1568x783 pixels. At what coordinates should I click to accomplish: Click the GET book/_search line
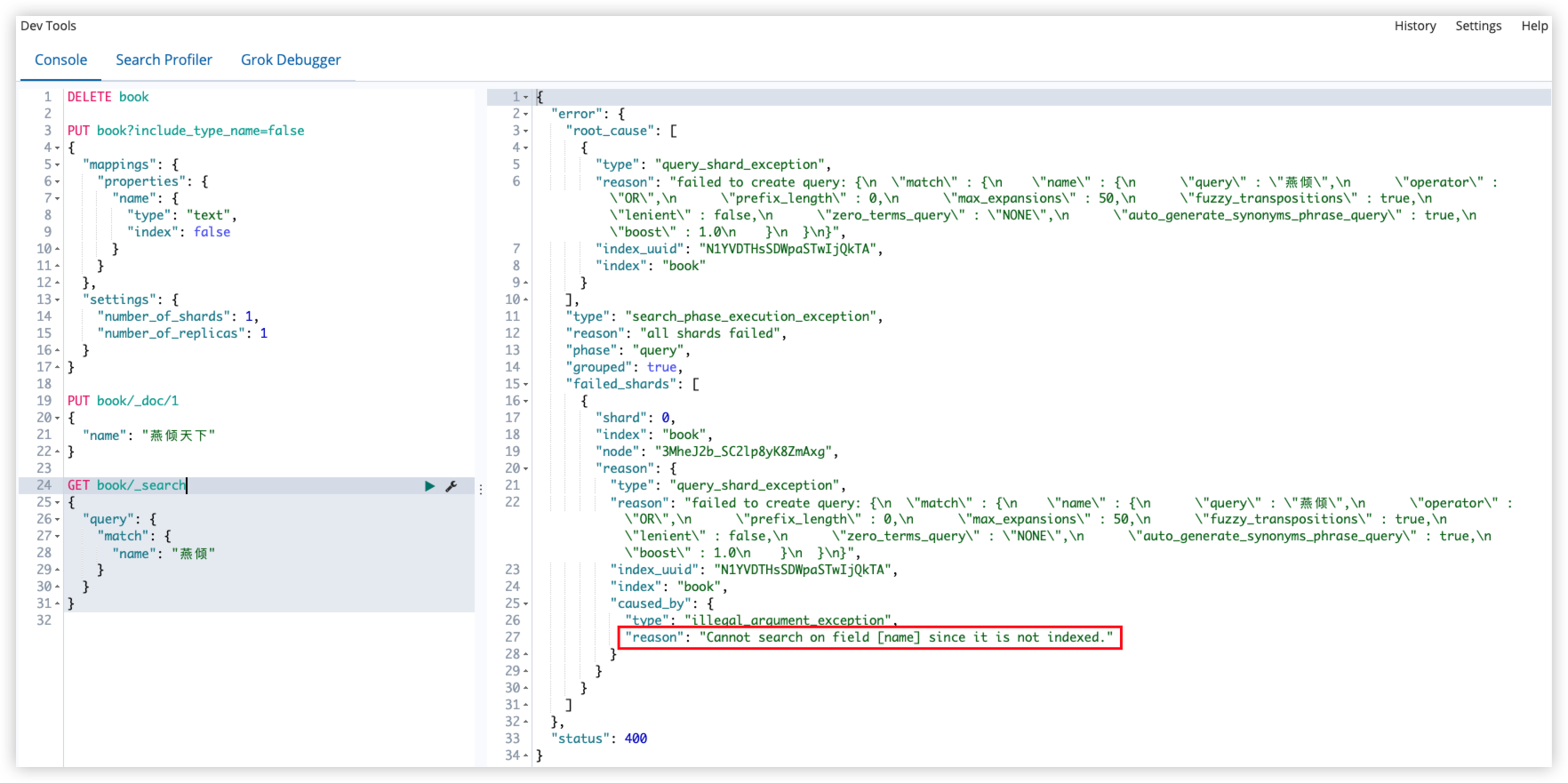click(127, 485)
